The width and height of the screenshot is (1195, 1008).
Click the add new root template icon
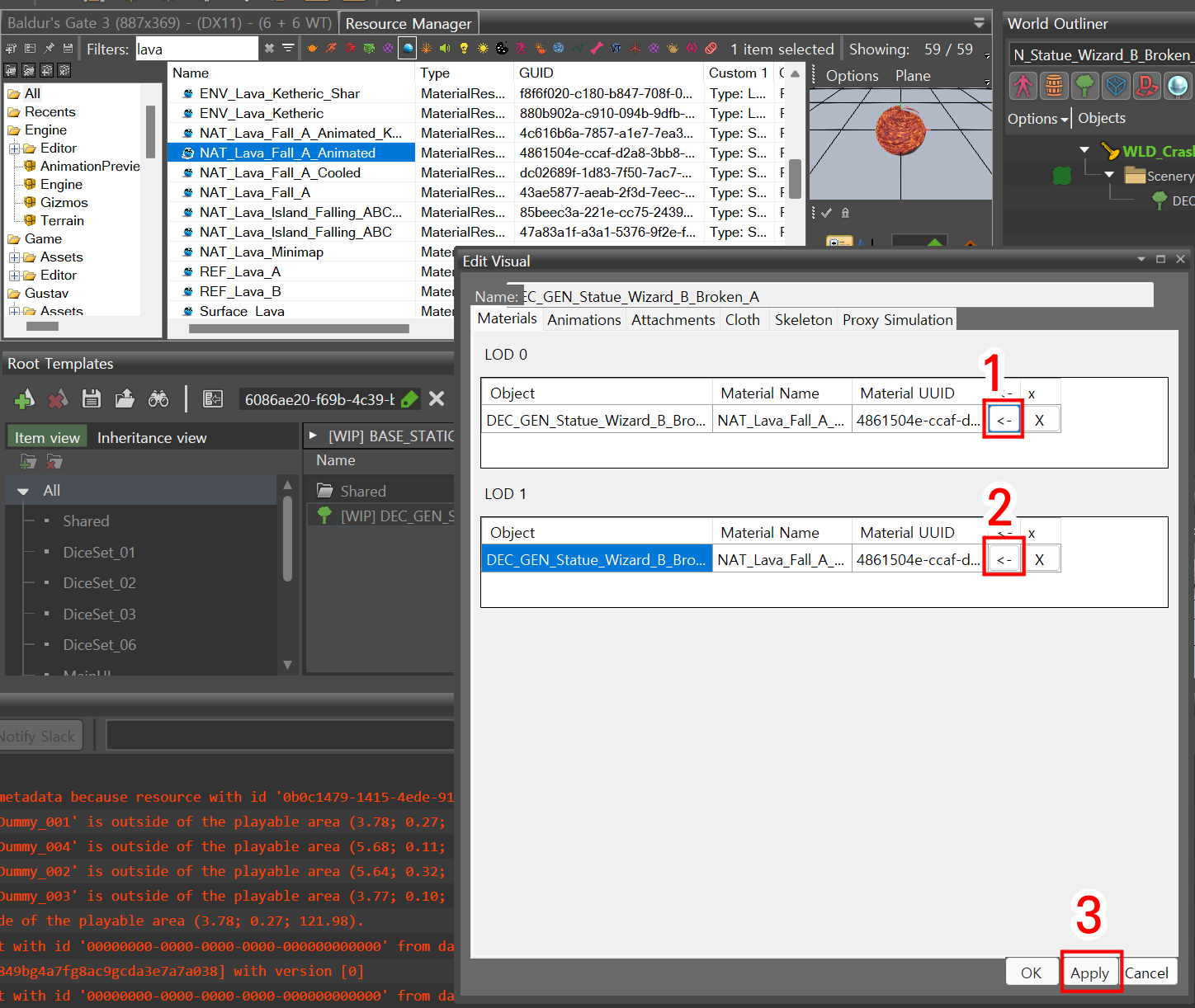point(25,399)
